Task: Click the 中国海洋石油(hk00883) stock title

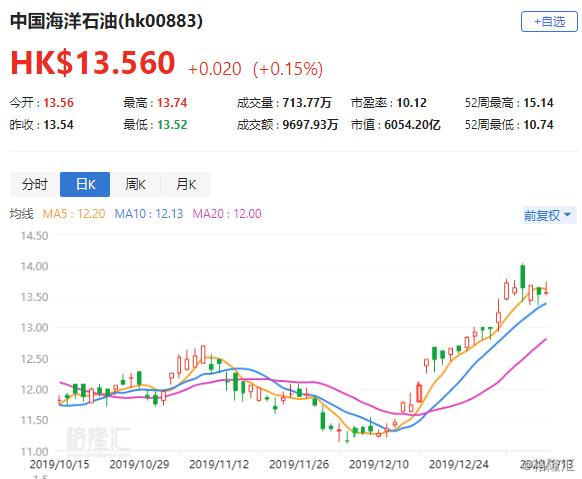Action: (107, 21)
